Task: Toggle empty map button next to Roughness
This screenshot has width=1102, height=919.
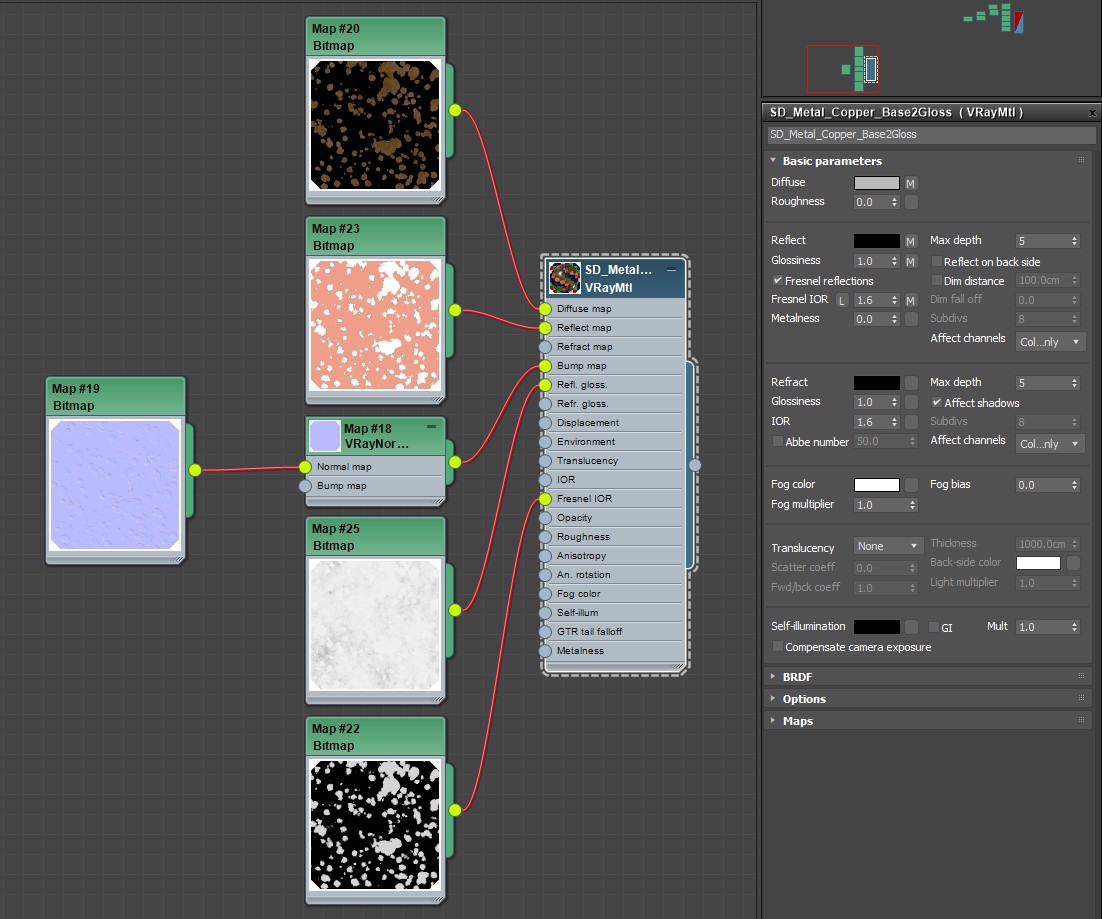Action: 912,202
